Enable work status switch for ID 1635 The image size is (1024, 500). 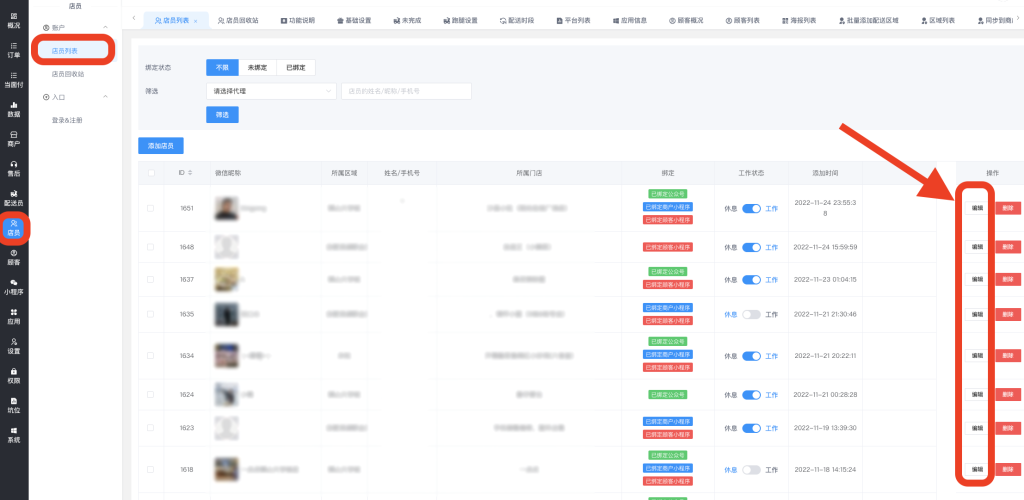751,314
